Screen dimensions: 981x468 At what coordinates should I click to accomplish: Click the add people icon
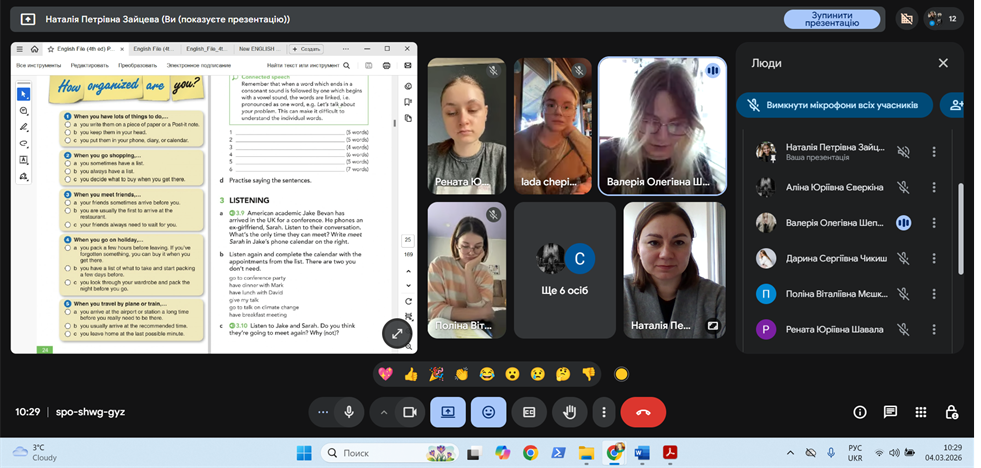[956, 105]
